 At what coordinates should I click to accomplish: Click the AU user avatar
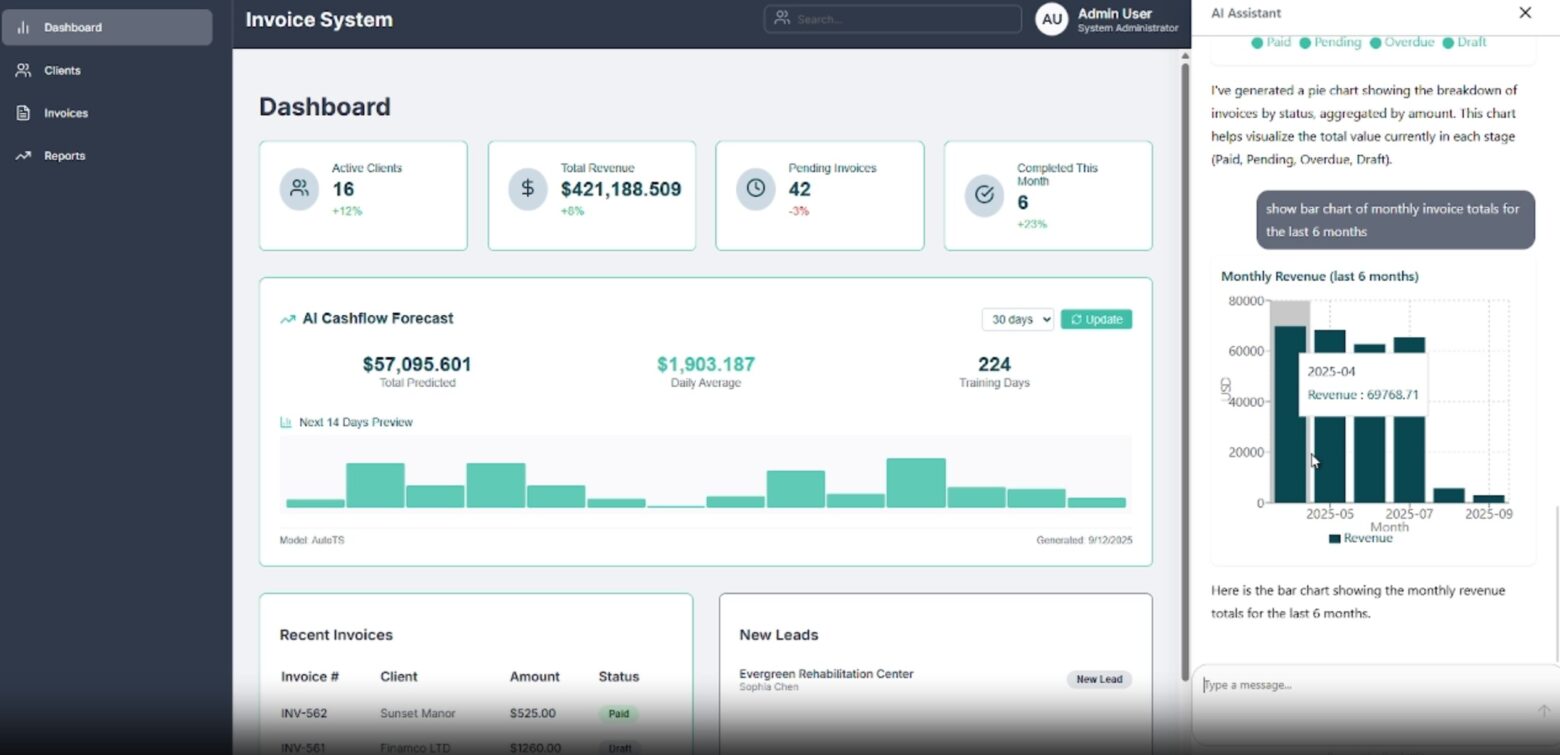point(1052,19)
